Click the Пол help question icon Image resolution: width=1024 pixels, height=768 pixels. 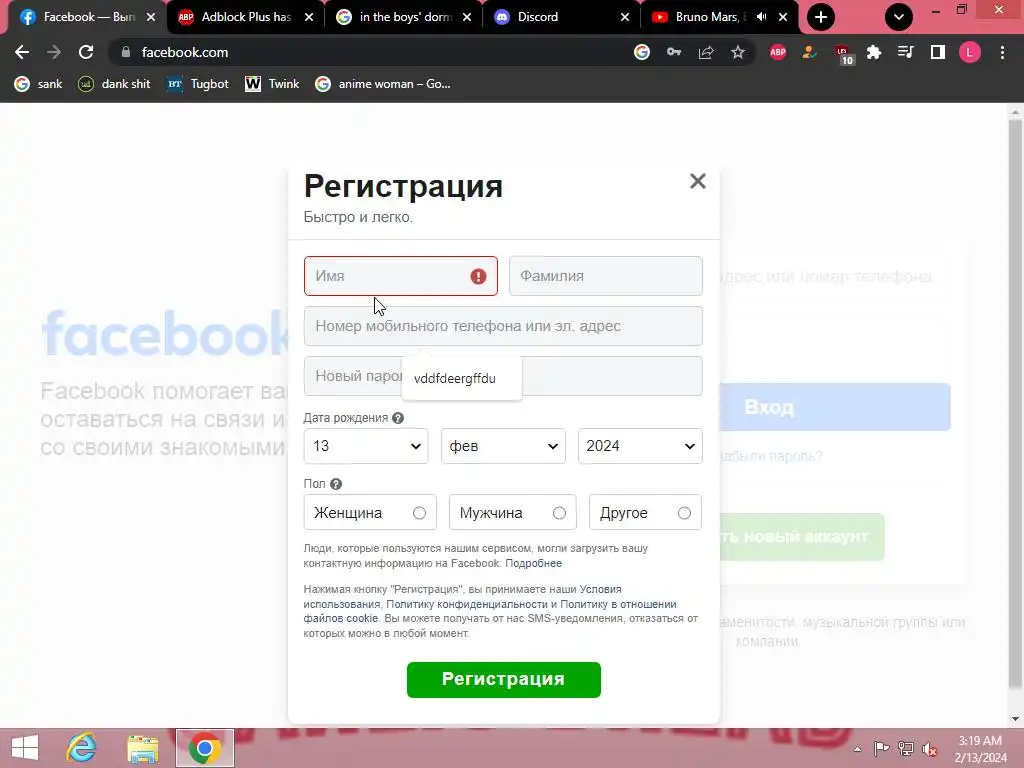coord(336,484)
